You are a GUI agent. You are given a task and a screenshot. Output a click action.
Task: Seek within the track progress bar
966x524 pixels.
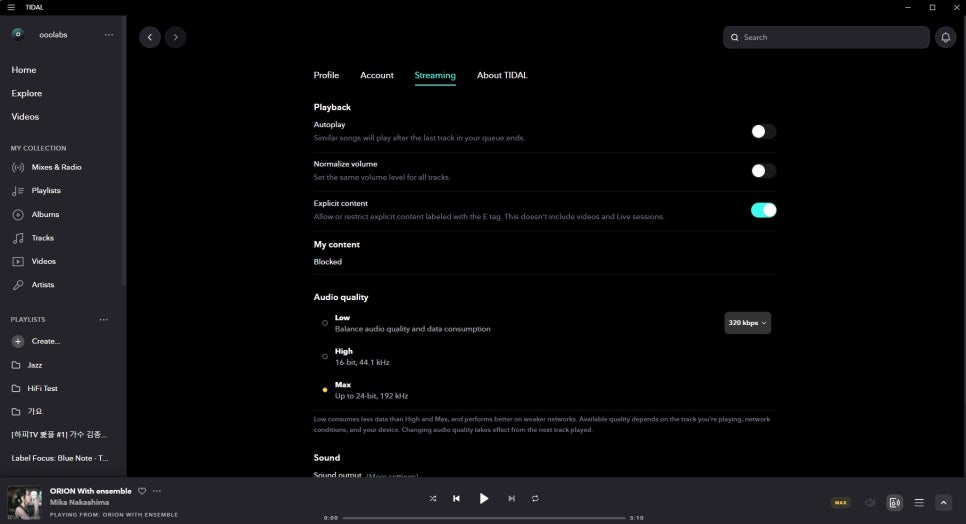tap(484, 518)
